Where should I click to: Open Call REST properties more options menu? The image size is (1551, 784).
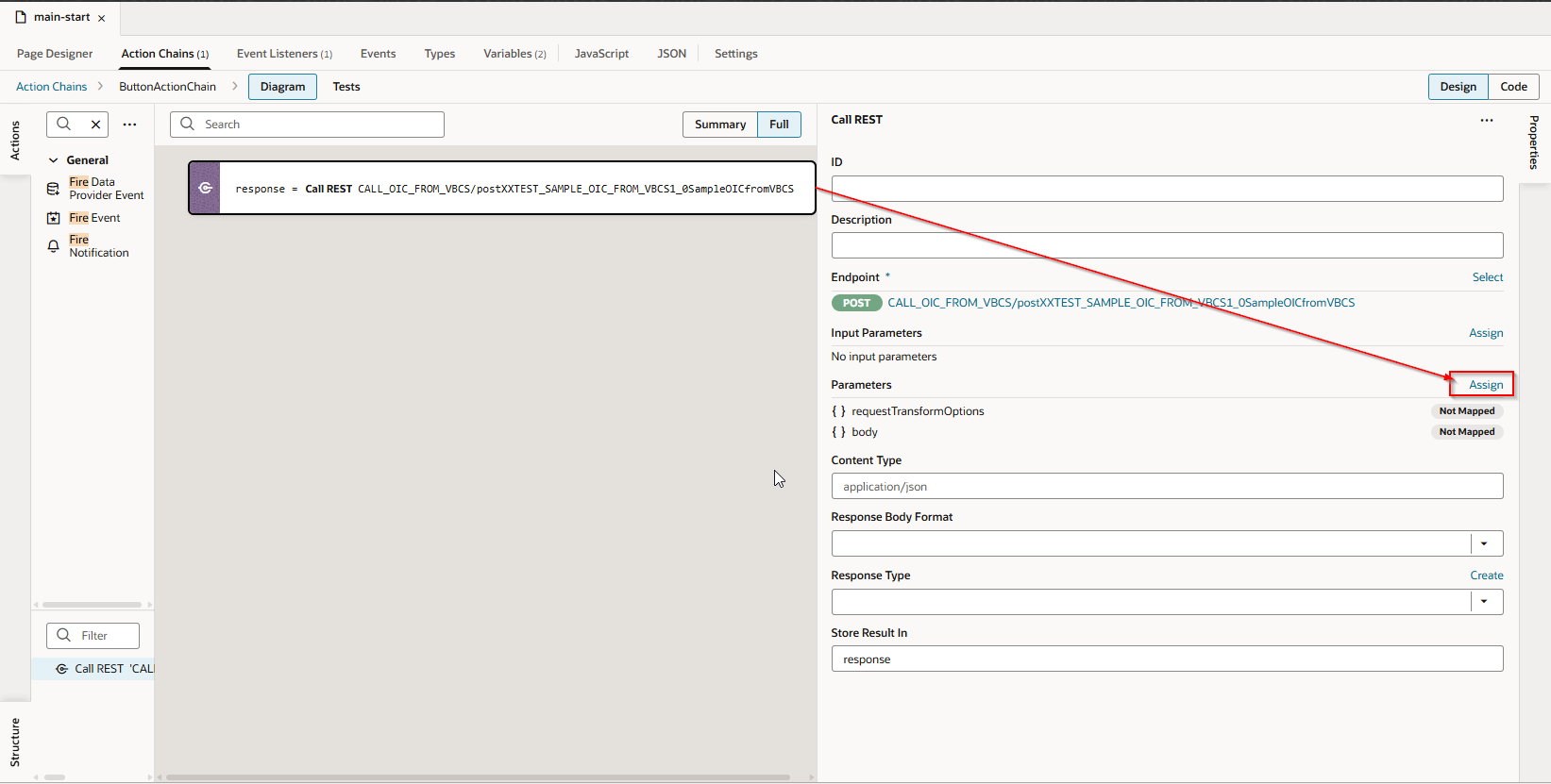(1487, 120)
